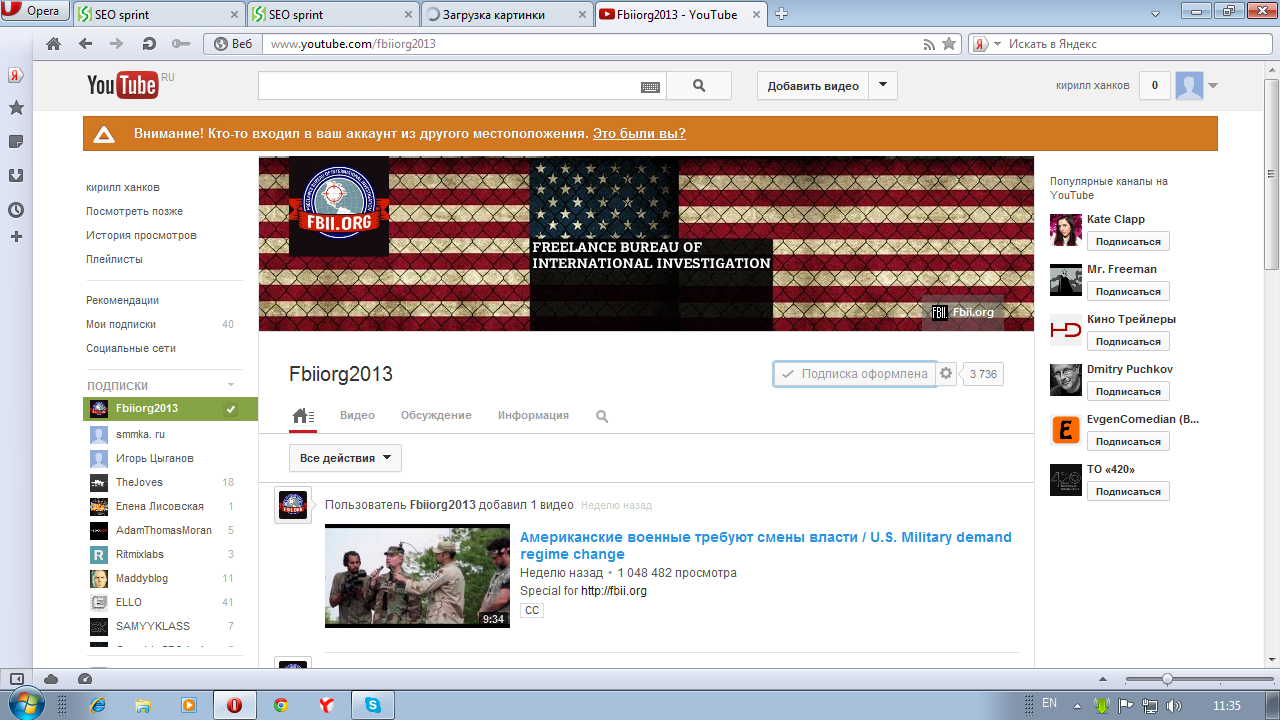1280x720 pixels.
Task: Open the Елена Лисовская subscription
Action: pyautogui.click(x=162, y=506)
